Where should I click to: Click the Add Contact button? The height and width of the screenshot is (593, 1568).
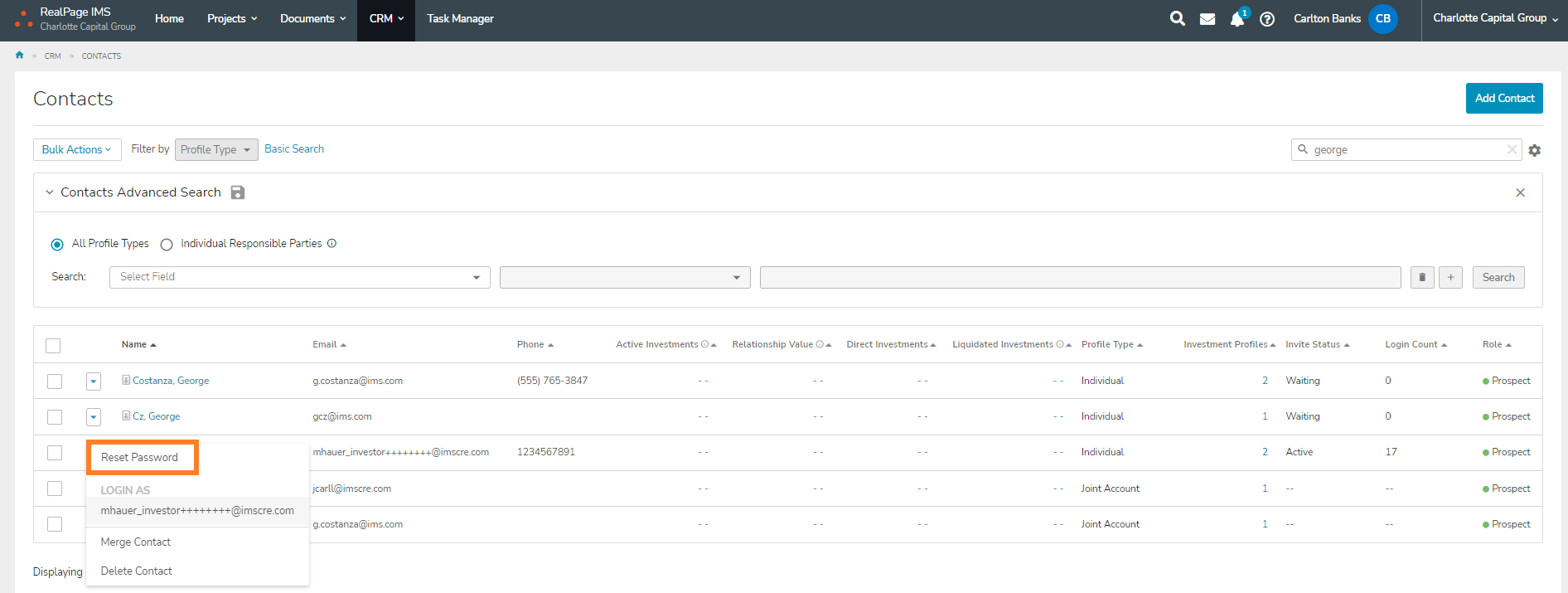[1503, 98]
